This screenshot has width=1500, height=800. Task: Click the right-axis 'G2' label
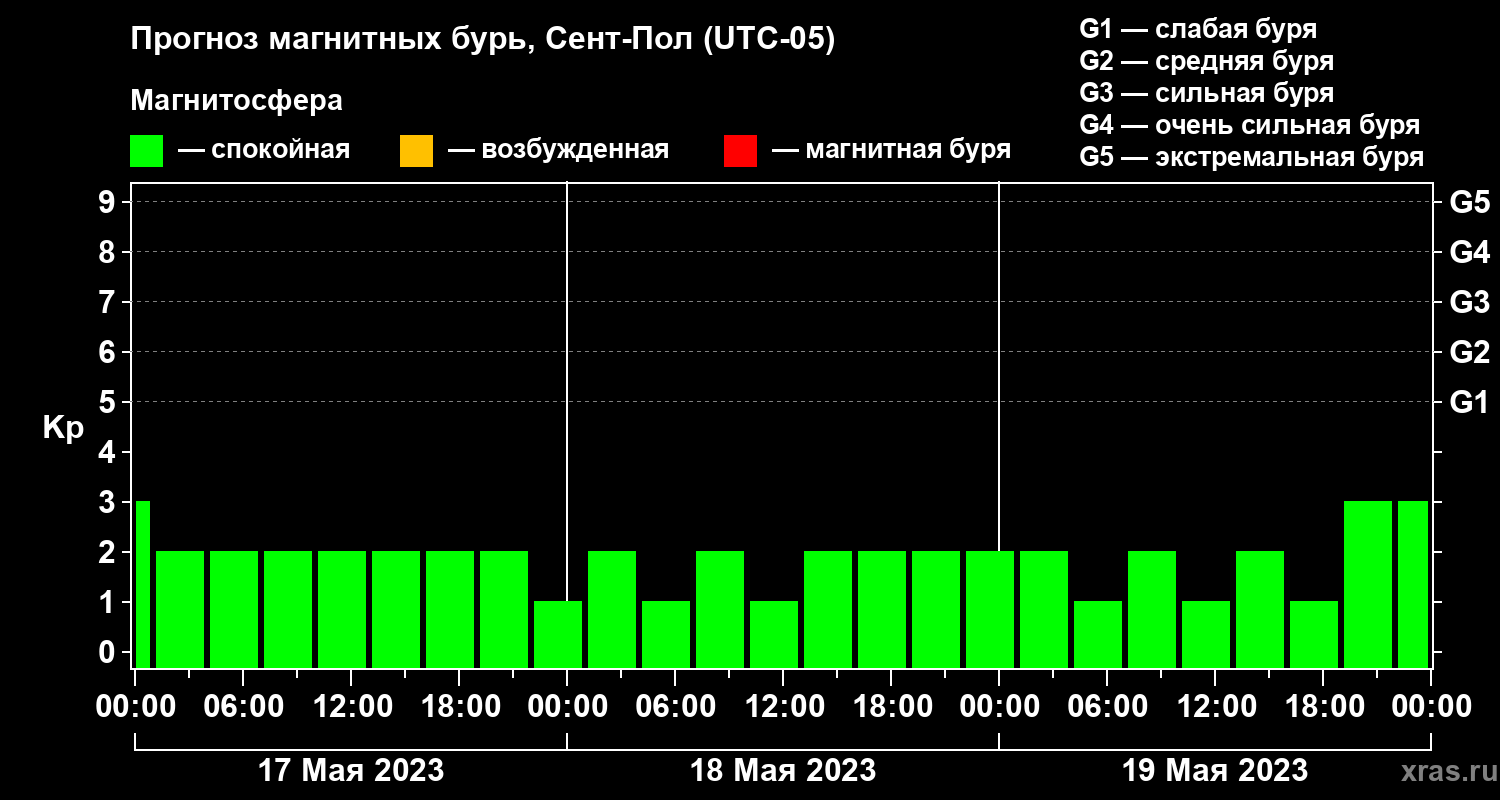pyautogui.click(x=1469, y=352)
